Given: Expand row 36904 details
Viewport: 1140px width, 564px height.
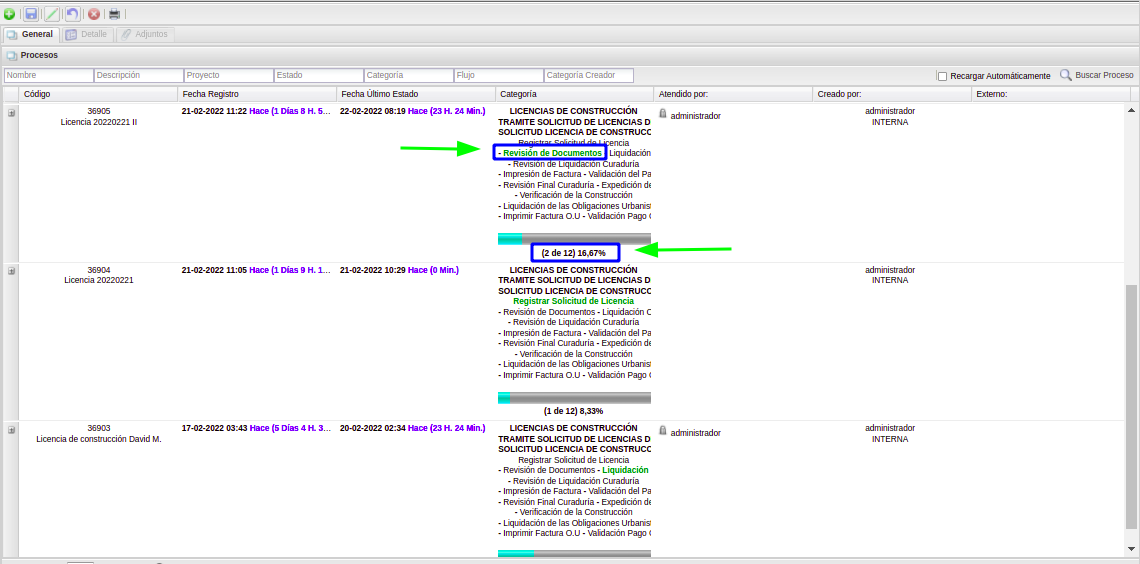Looking at the screenshot, I should click(x=12, y=271).
